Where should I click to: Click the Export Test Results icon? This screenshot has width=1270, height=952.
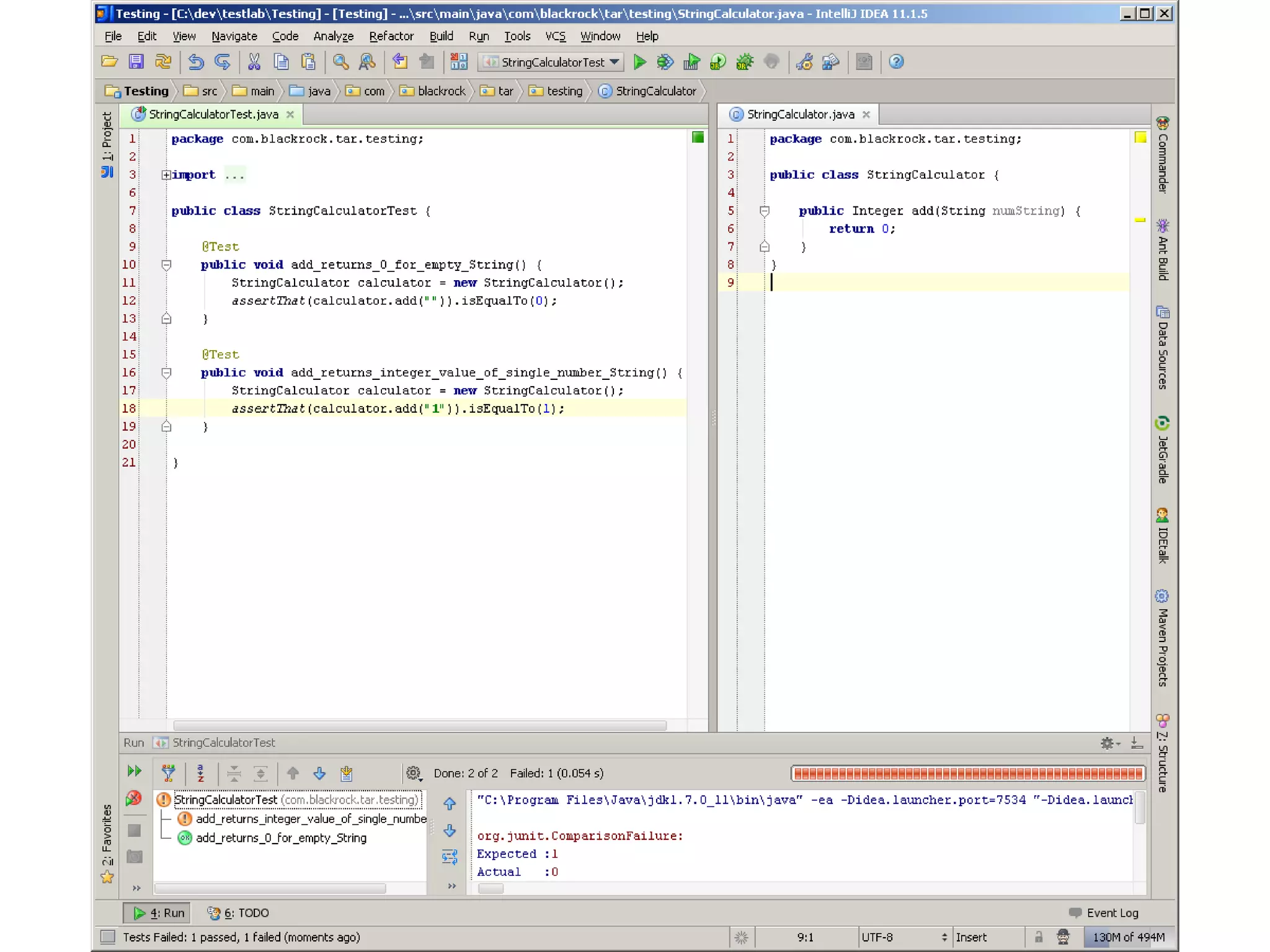(346, 773)
